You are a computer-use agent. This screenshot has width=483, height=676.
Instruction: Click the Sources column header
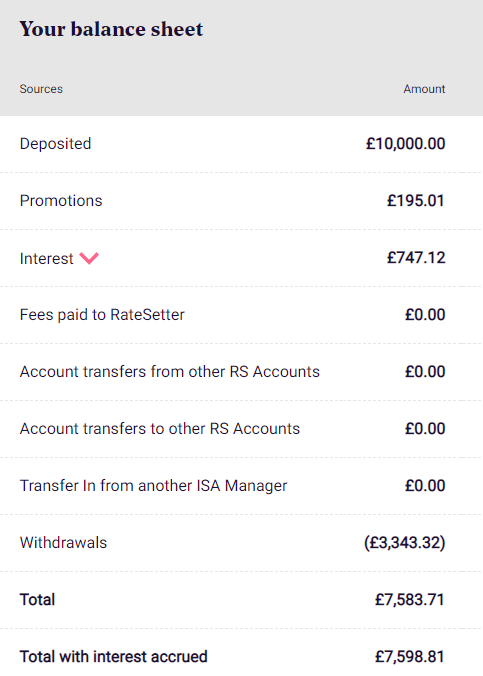[x=41, y=89]
